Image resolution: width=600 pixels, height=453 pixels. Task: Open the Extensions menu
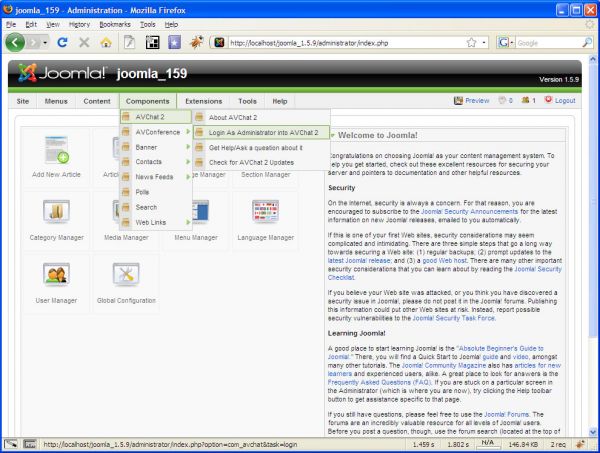[203, 101]
